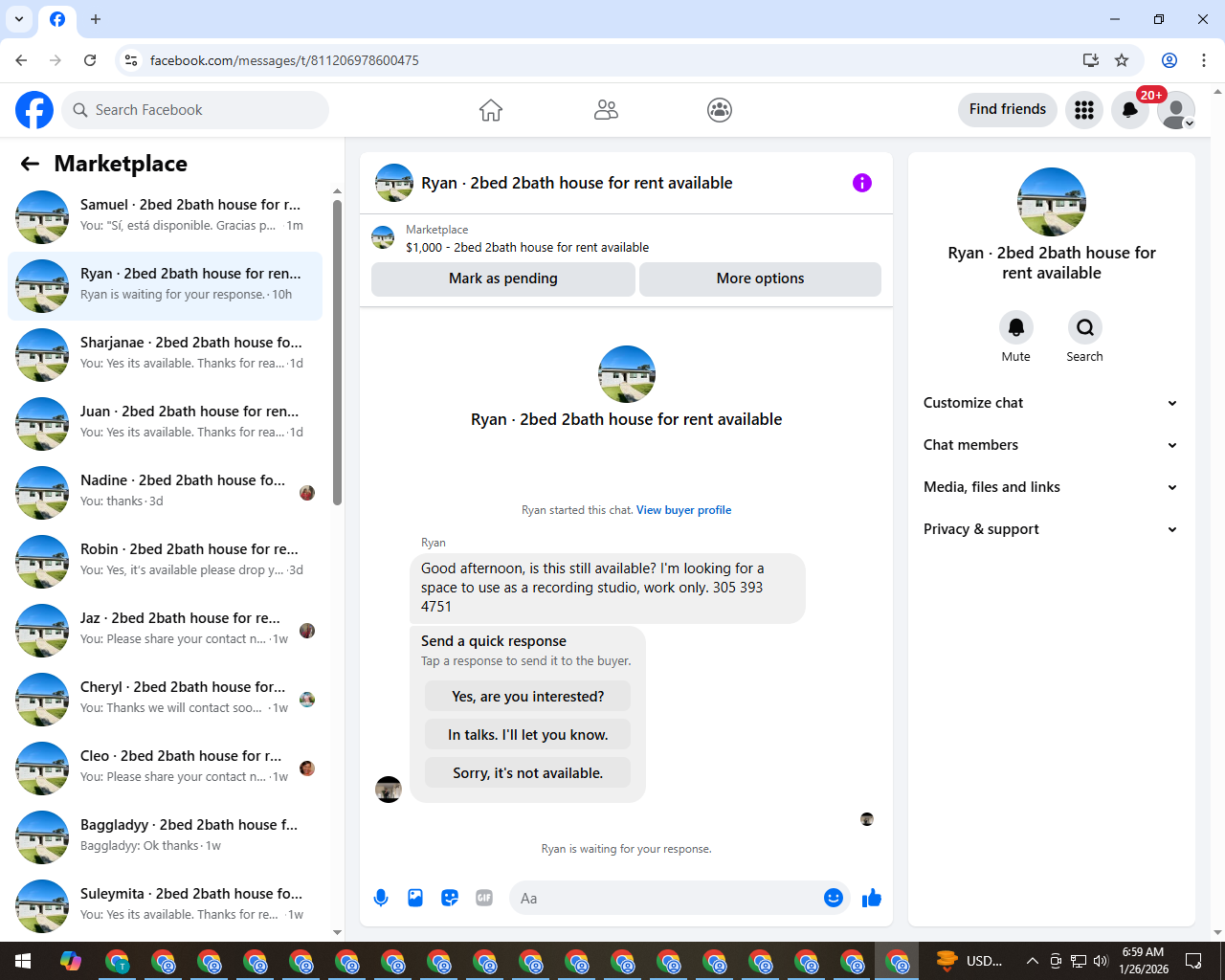This screenshot has height=980, width=1225.
Task: Open Copilot from the taskbar
Action: pyautogui.click(x=70, y=961)
